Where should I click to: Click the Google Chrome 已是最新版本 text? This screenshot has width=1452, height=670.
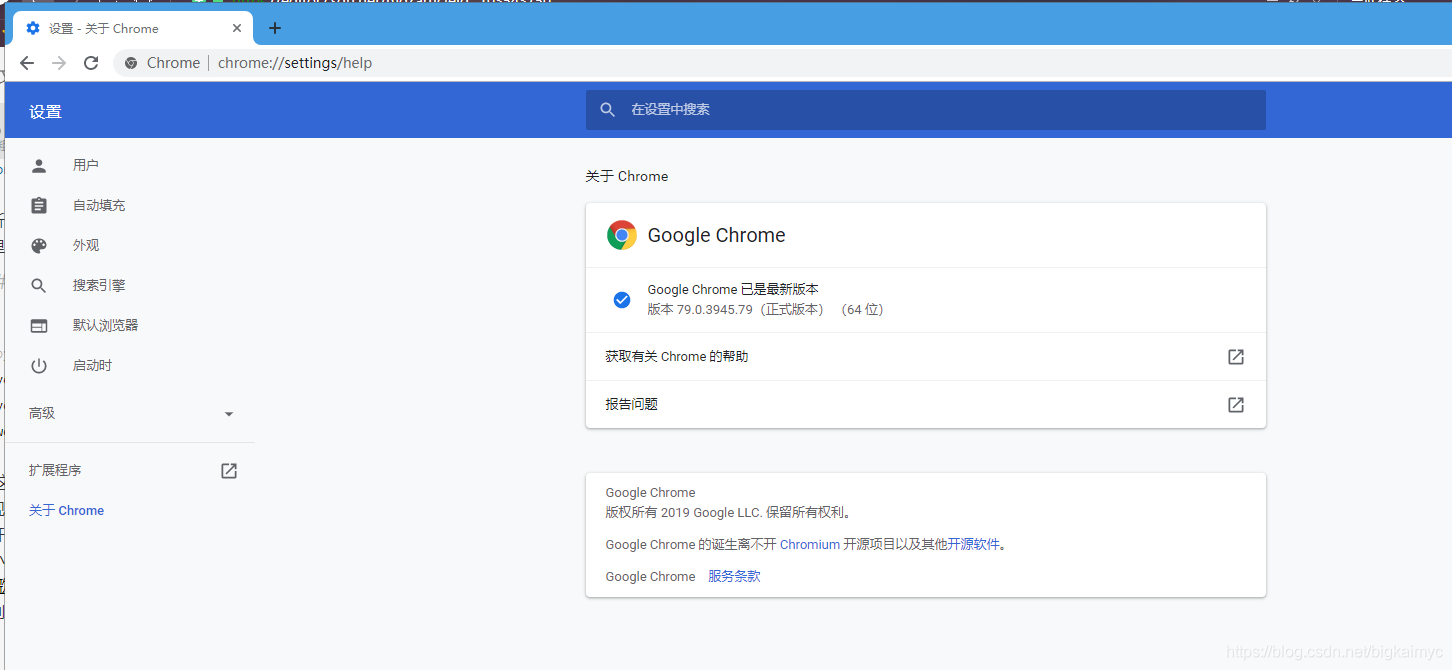click(733, 290)
